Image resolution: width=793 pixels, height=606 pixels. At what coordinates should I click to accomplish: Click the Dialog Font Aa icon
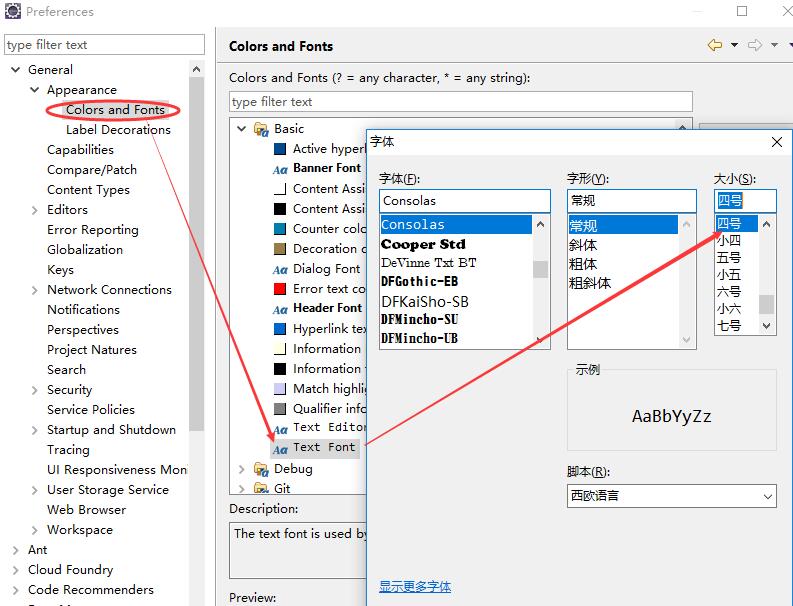(280, 270)
